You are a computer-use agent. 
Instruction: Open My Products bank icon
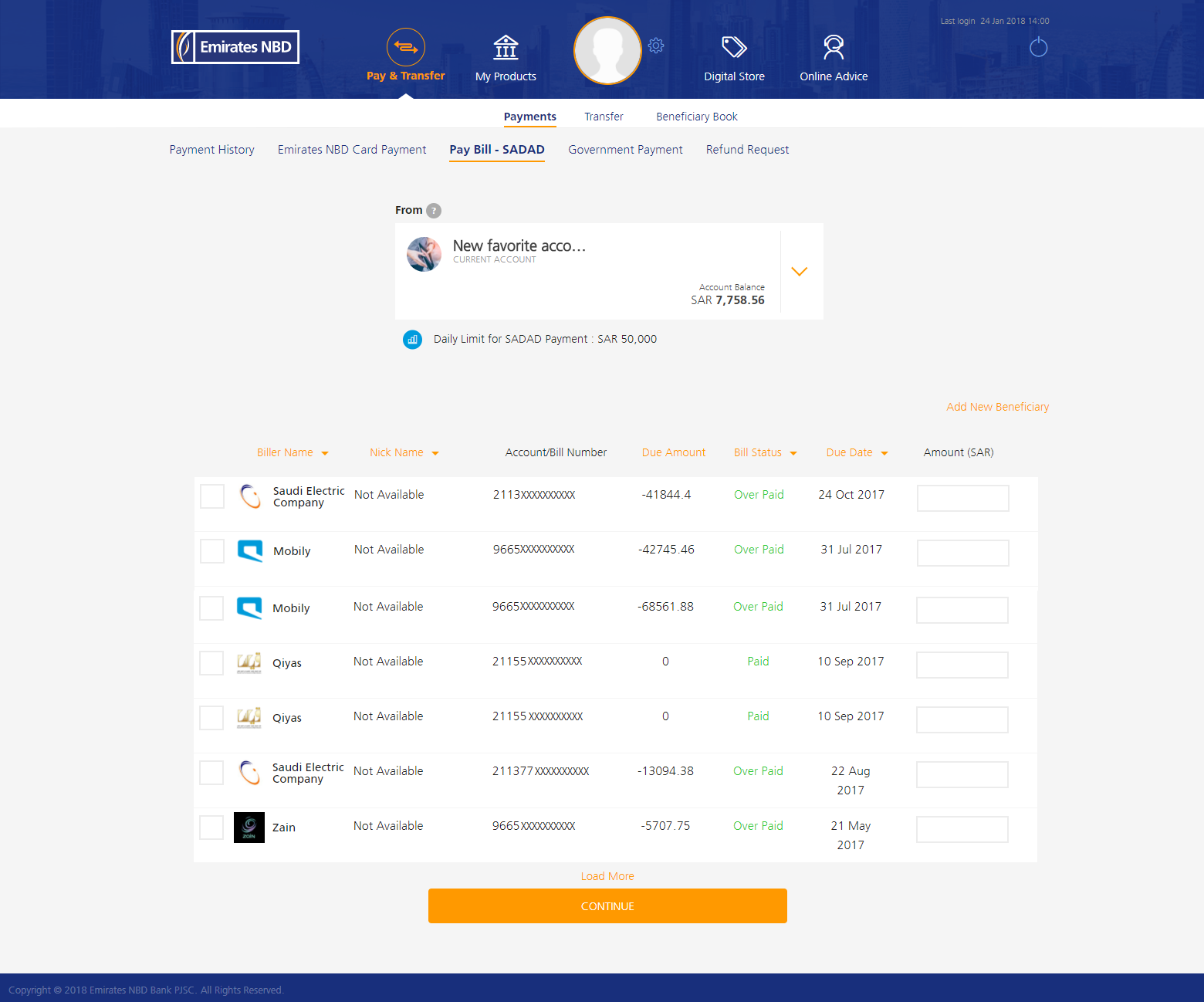506,48
